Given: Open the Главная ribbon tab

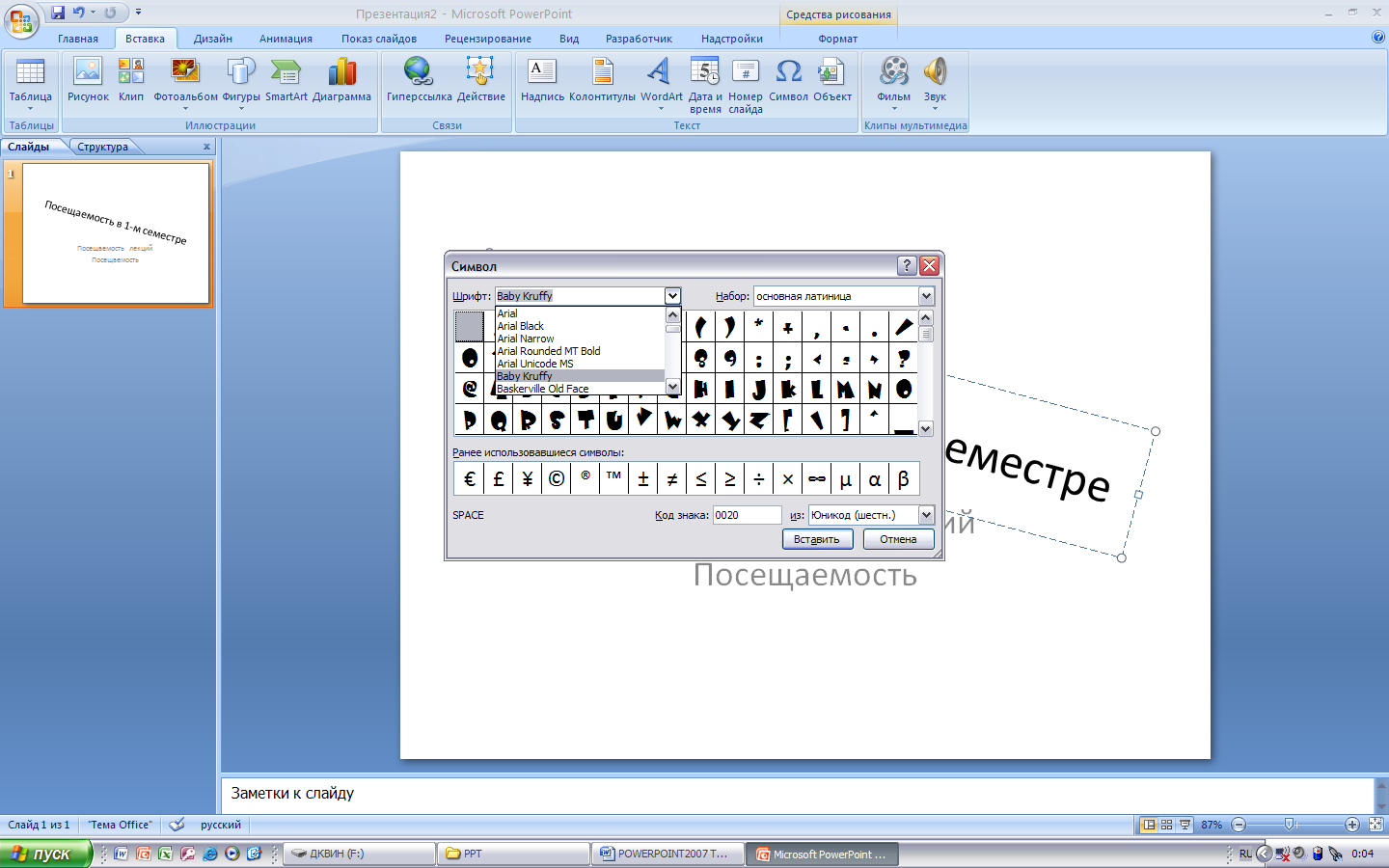Looking at the screenshot, I should click(x=78, y=39).
